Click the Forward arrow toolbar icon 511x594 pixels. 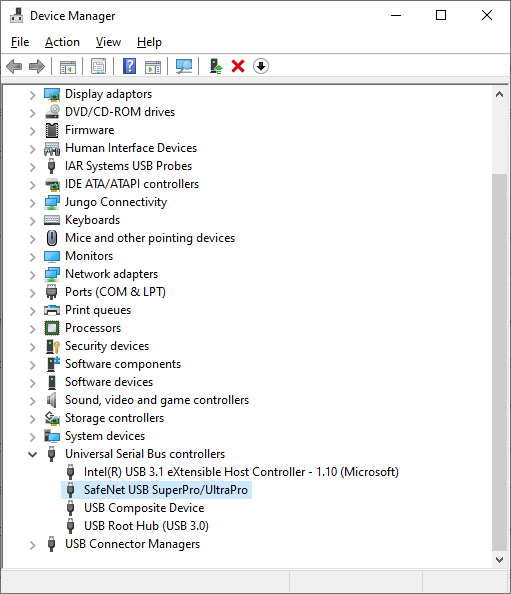(x=37, y=67)
